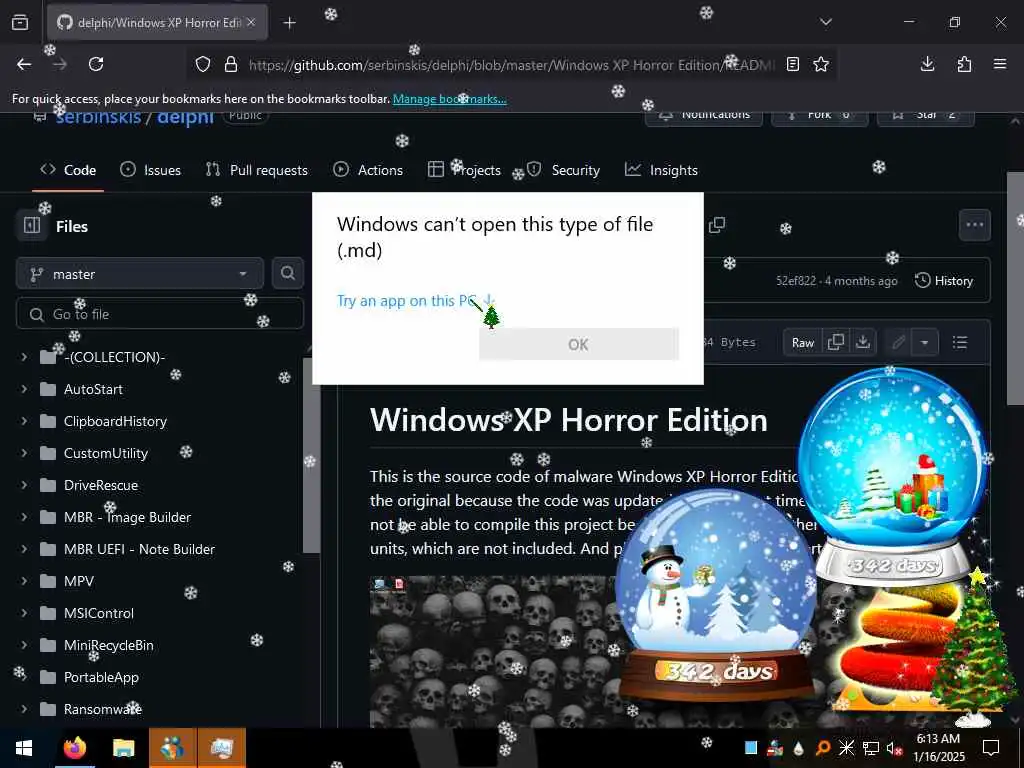This screenshot has height=768, width=1024.
Task: Expand the CustomUtility folder chevron
Action: click(24, 453)
